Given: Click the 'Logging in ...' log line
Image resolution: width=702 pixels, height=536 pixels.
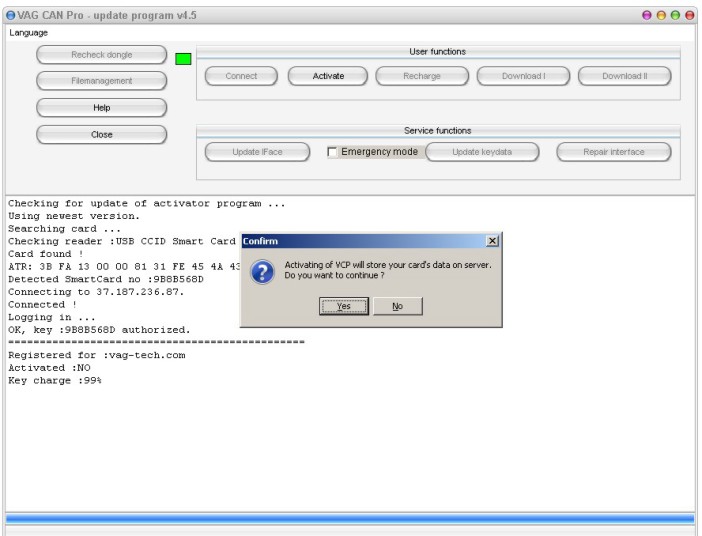Looking at the screenshot, I should 51,317.
